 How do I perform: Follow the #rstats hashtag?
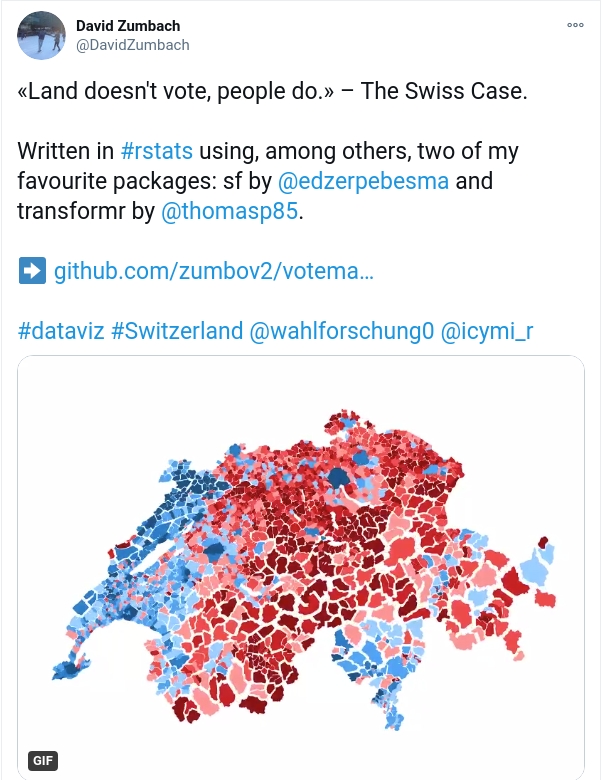(157, 151)
